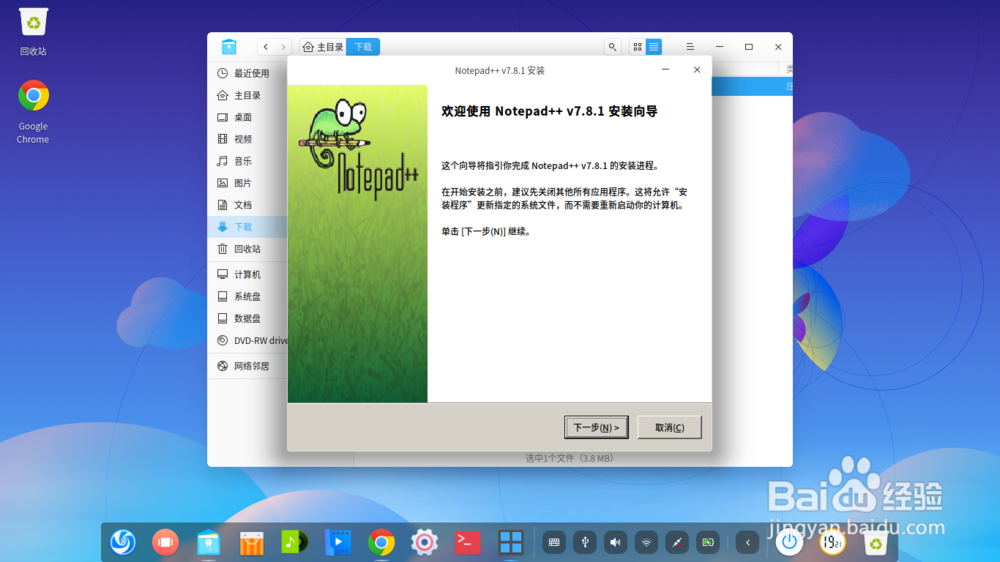Image resolution: width=1000 pixels, height=562 pixels.
Task: Select 主目录 in the file manager sidebar
Action: pos(247,95)
